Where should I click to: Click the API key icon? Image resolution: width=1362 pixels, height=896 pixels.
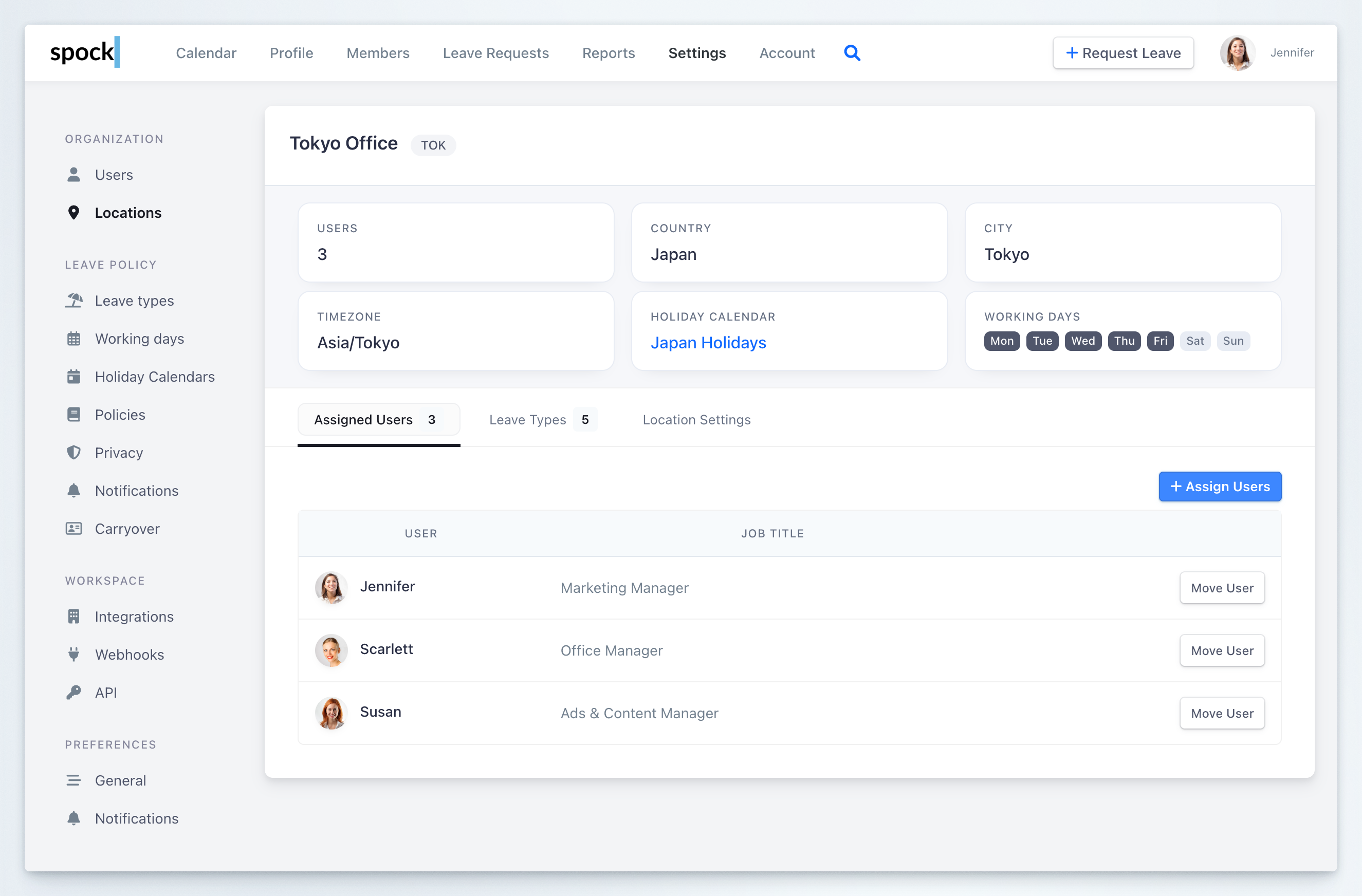coord(74,692)
